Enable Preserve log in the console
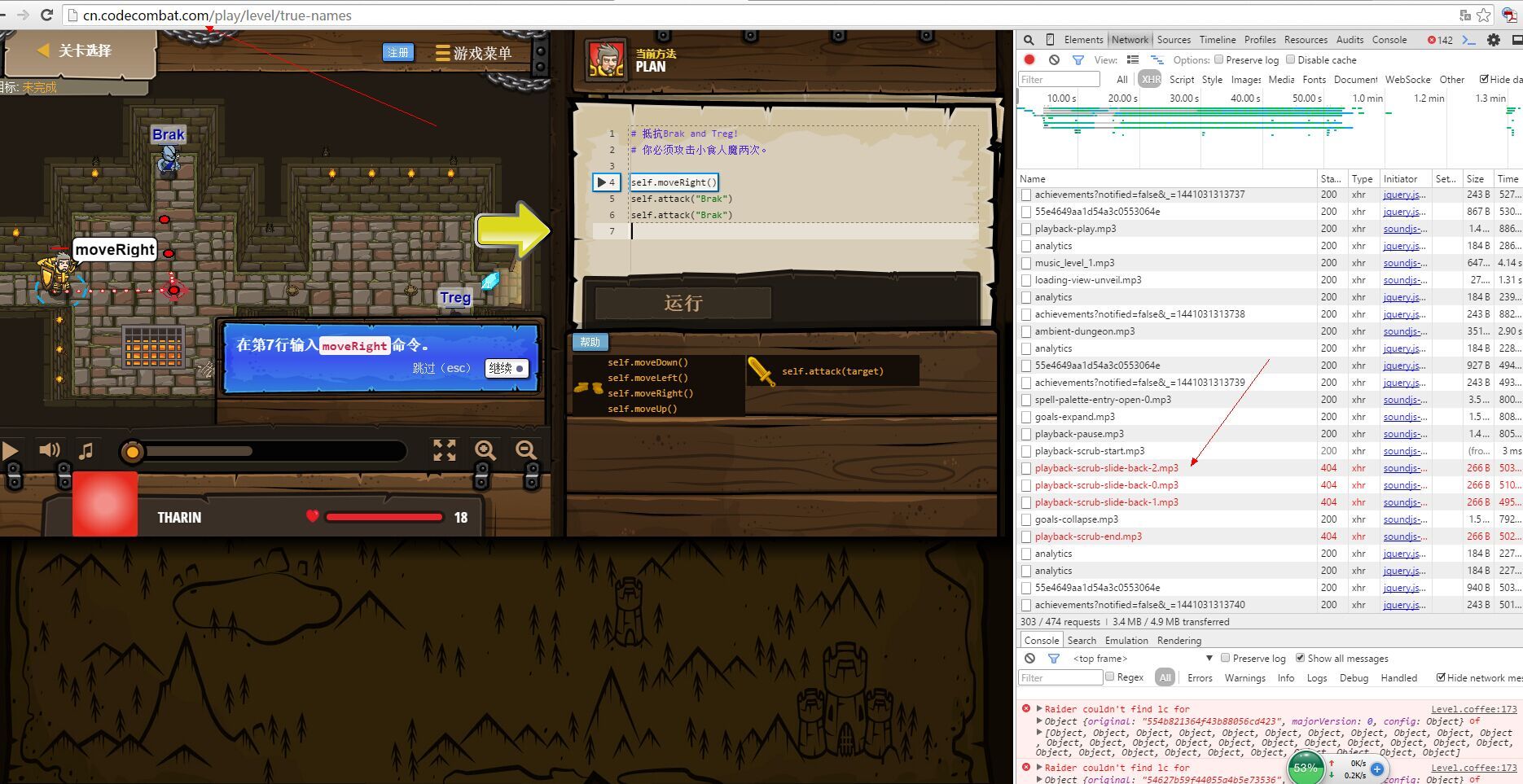The image size is (1523, 784). tap(1225, 658)
